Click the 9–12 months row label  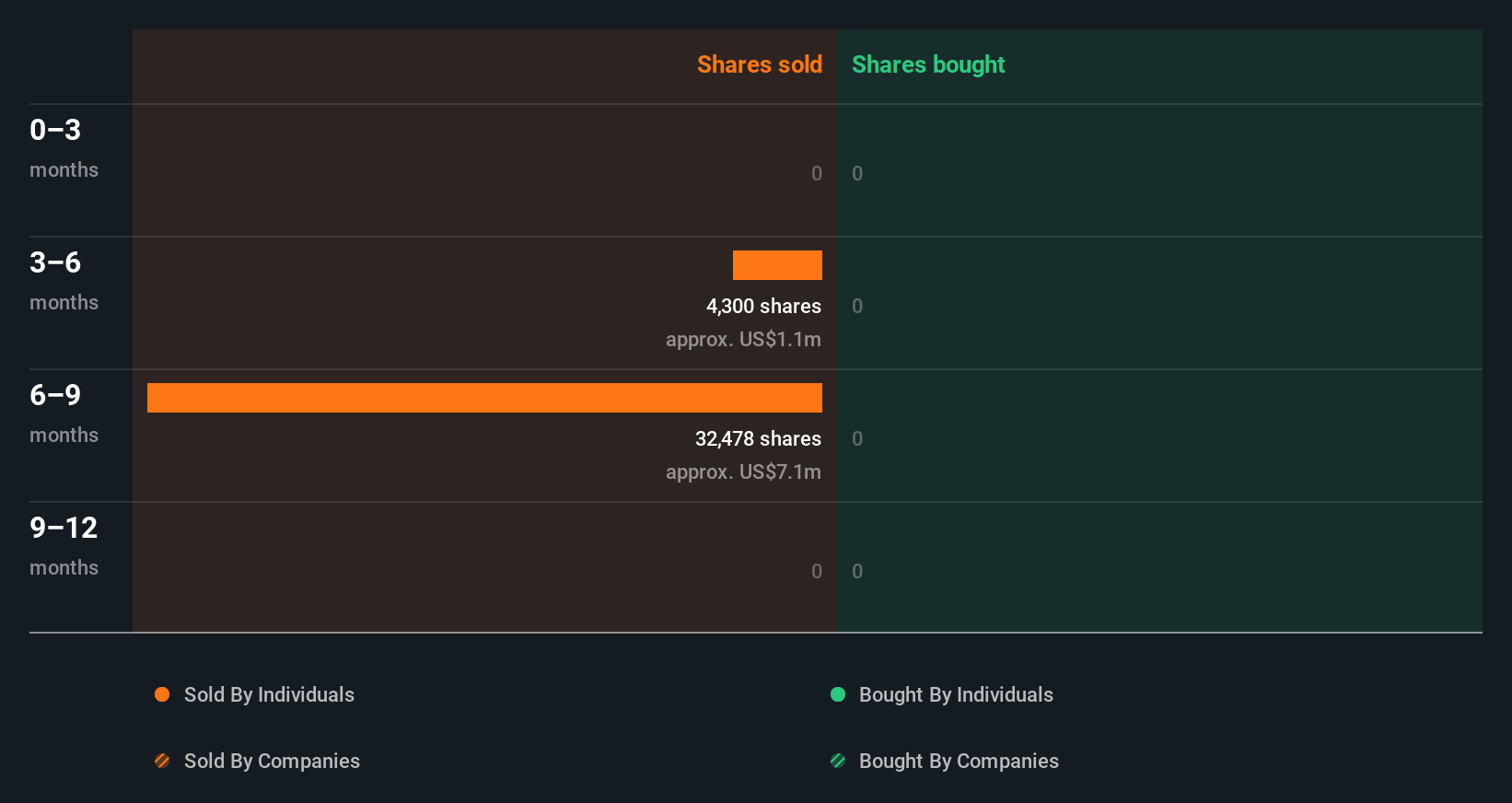coord(64,545)
